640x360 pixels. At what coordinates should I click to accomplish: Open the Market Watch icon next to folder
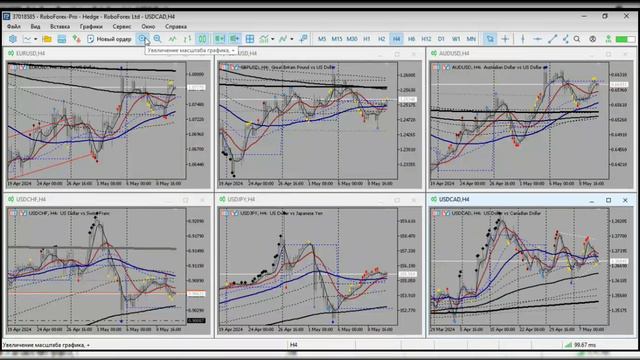tap(62, 39)
